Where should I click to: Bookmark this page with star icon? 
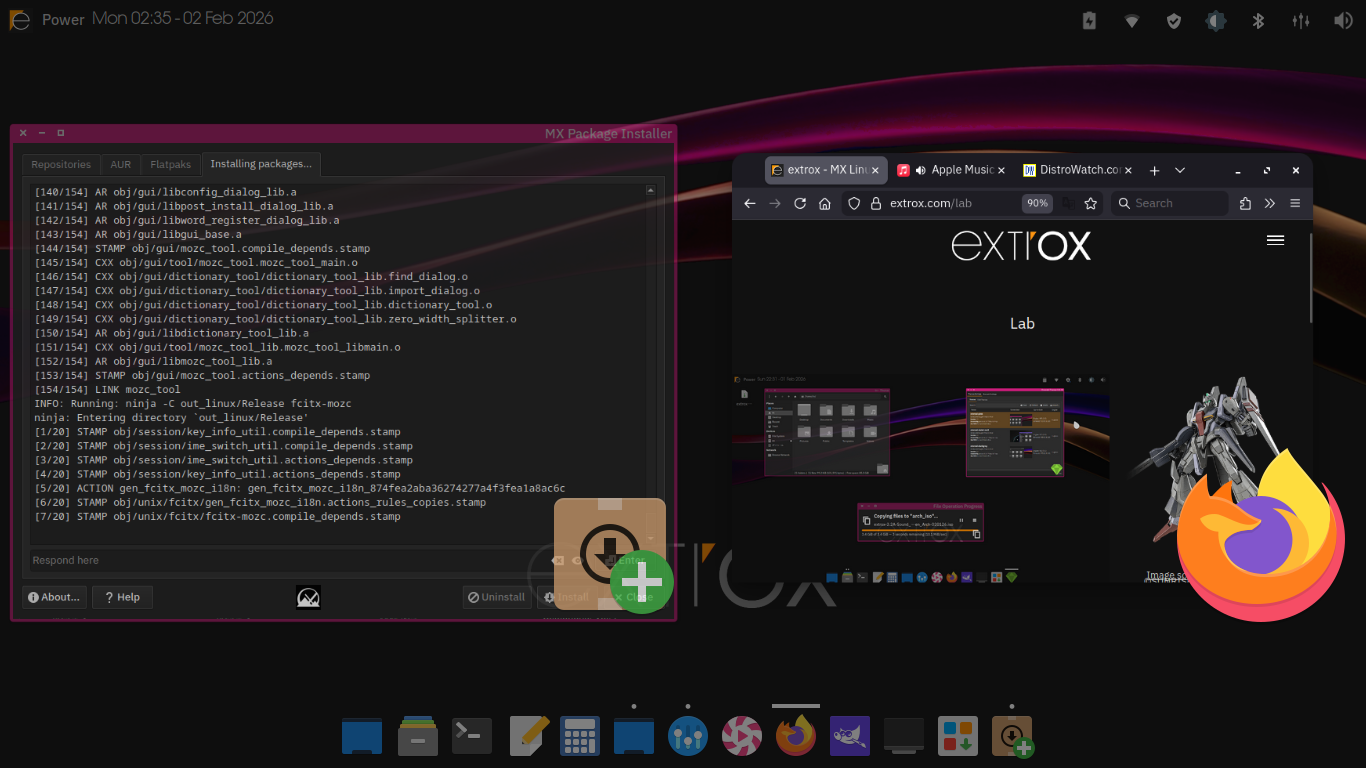pyautogui.click(x=1091, y=203)
